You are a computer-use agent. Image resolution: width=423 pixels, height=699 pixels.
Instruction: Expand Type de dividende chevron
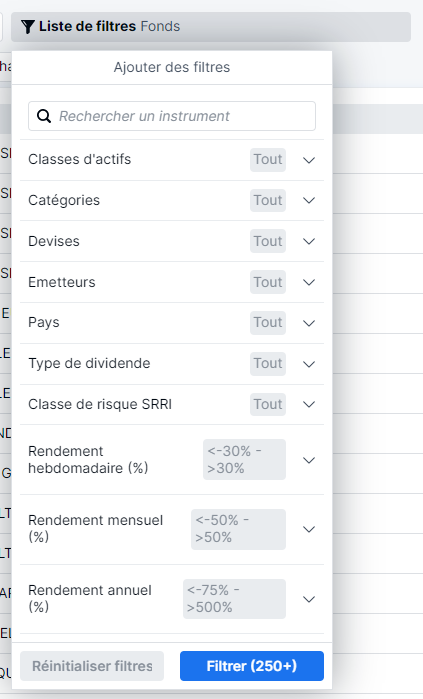(309, 364)
